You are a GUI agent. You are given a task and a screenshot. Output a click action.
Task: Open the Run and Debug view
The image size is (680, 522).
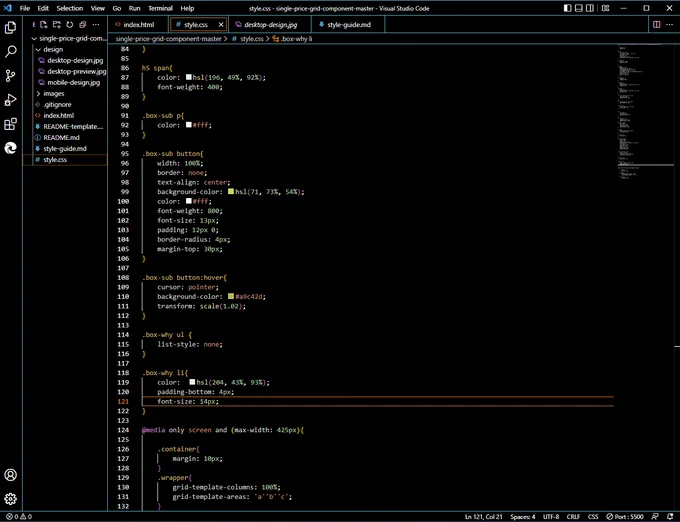pos(10,100)
